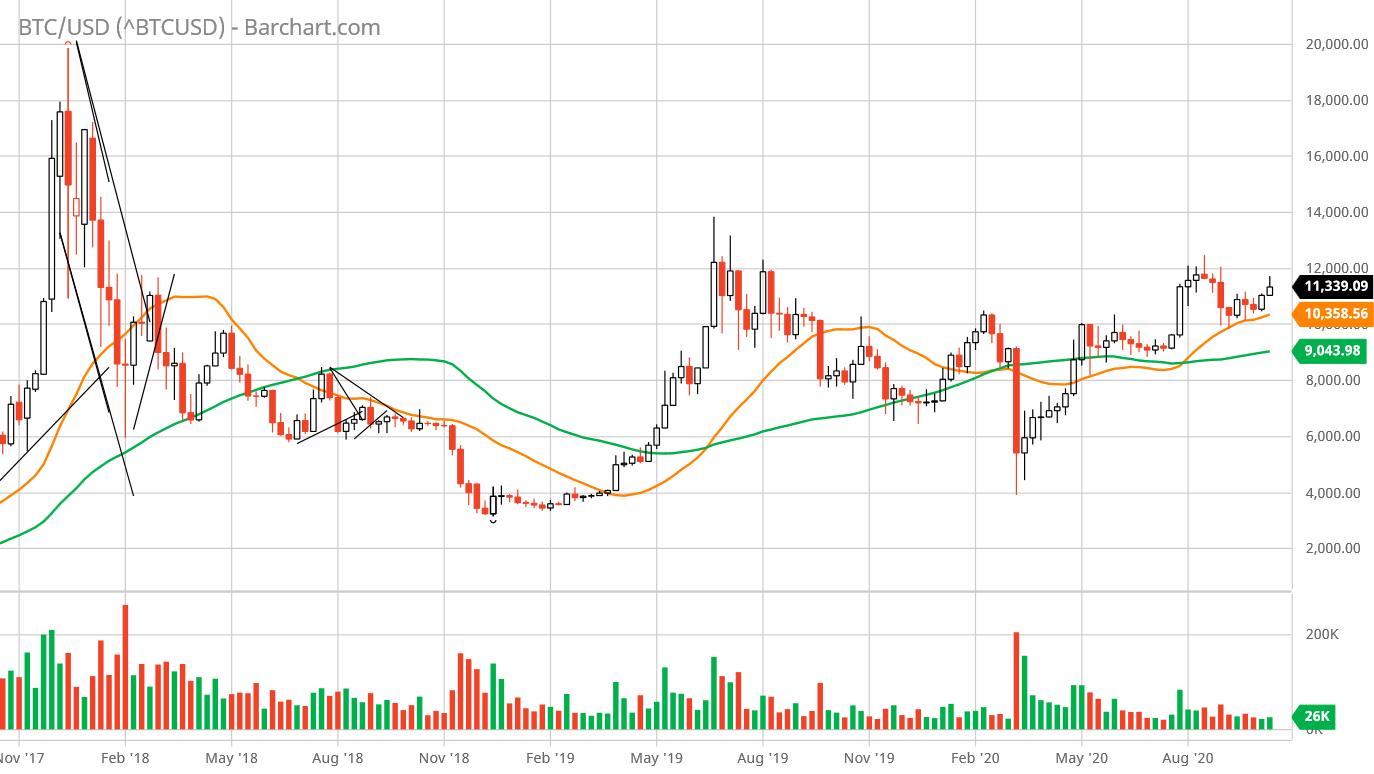Click the green 26K volume tag
The height and width of the screenshot is (774, 1374).
1314,716
